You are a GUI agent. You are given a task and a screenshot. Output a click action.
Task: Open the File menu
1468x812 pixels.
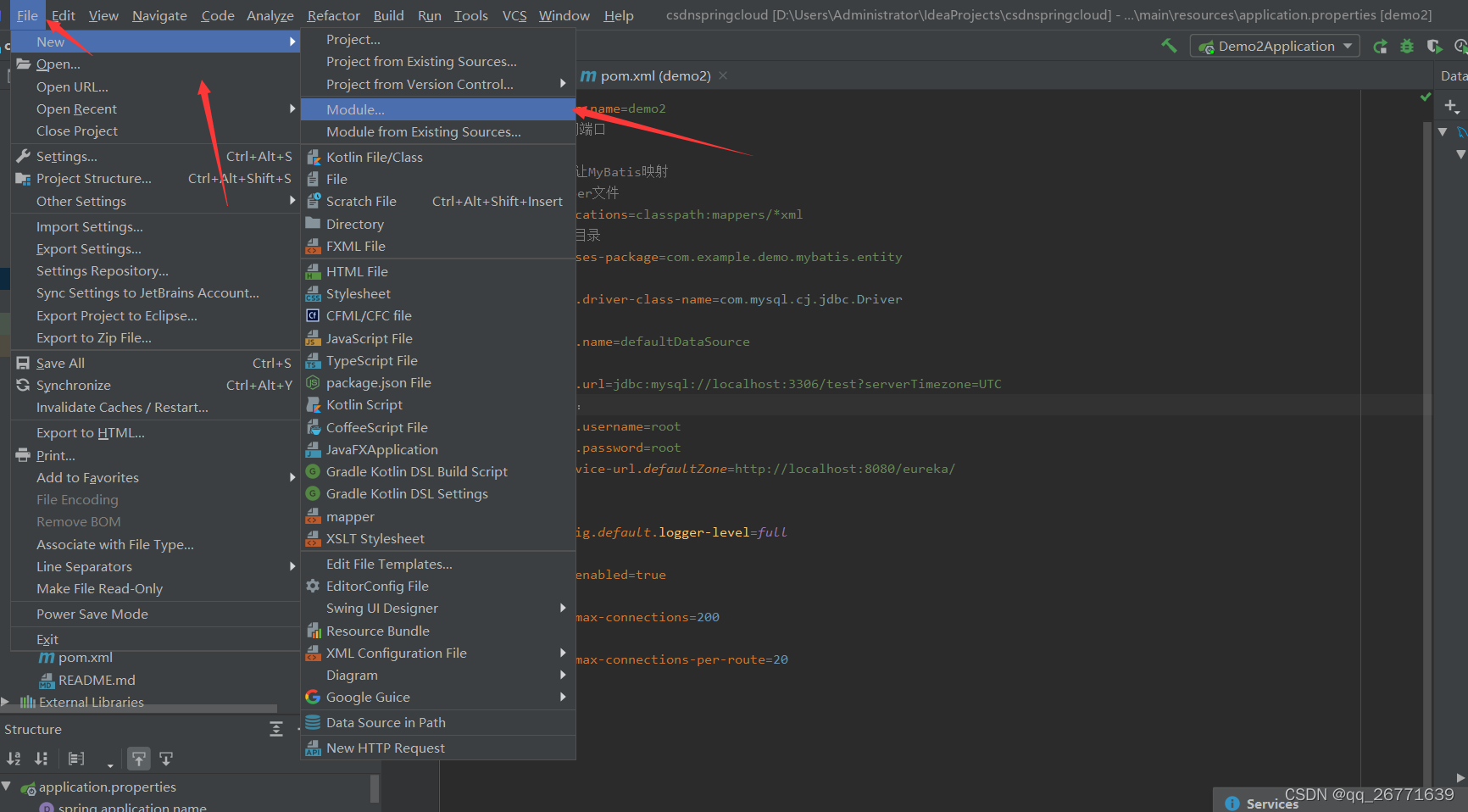point(27,15)
